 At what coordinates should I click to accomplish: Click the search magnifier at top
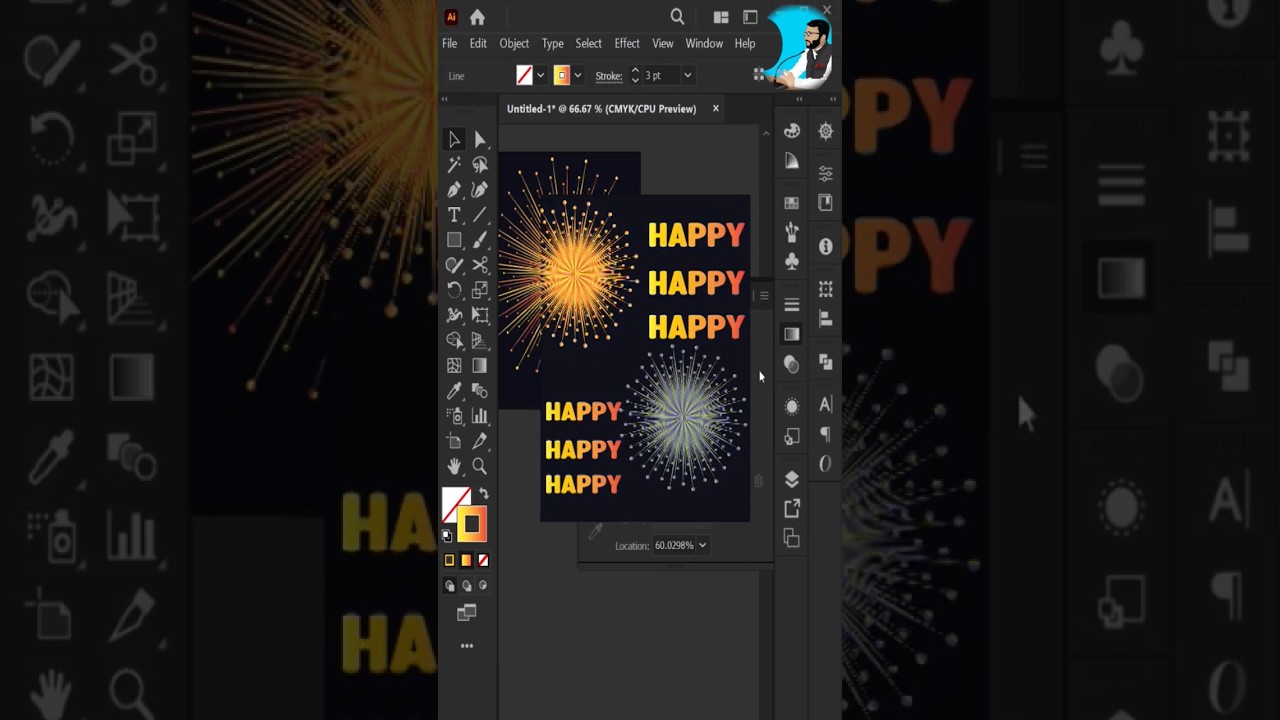coord(677,17)
